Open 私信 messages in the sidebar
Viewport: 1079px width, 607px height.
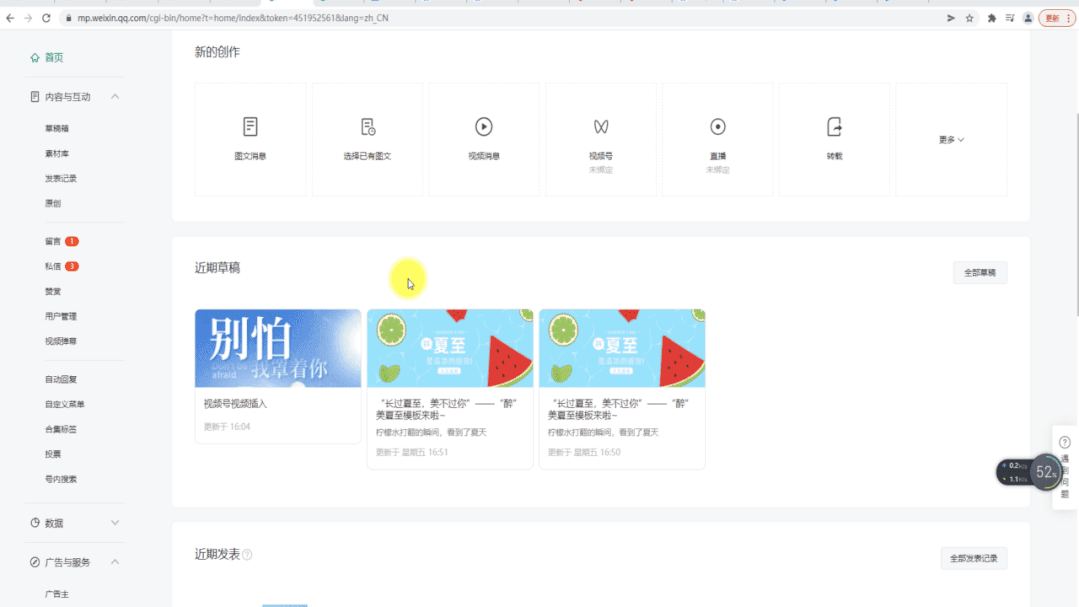[53, 266]
